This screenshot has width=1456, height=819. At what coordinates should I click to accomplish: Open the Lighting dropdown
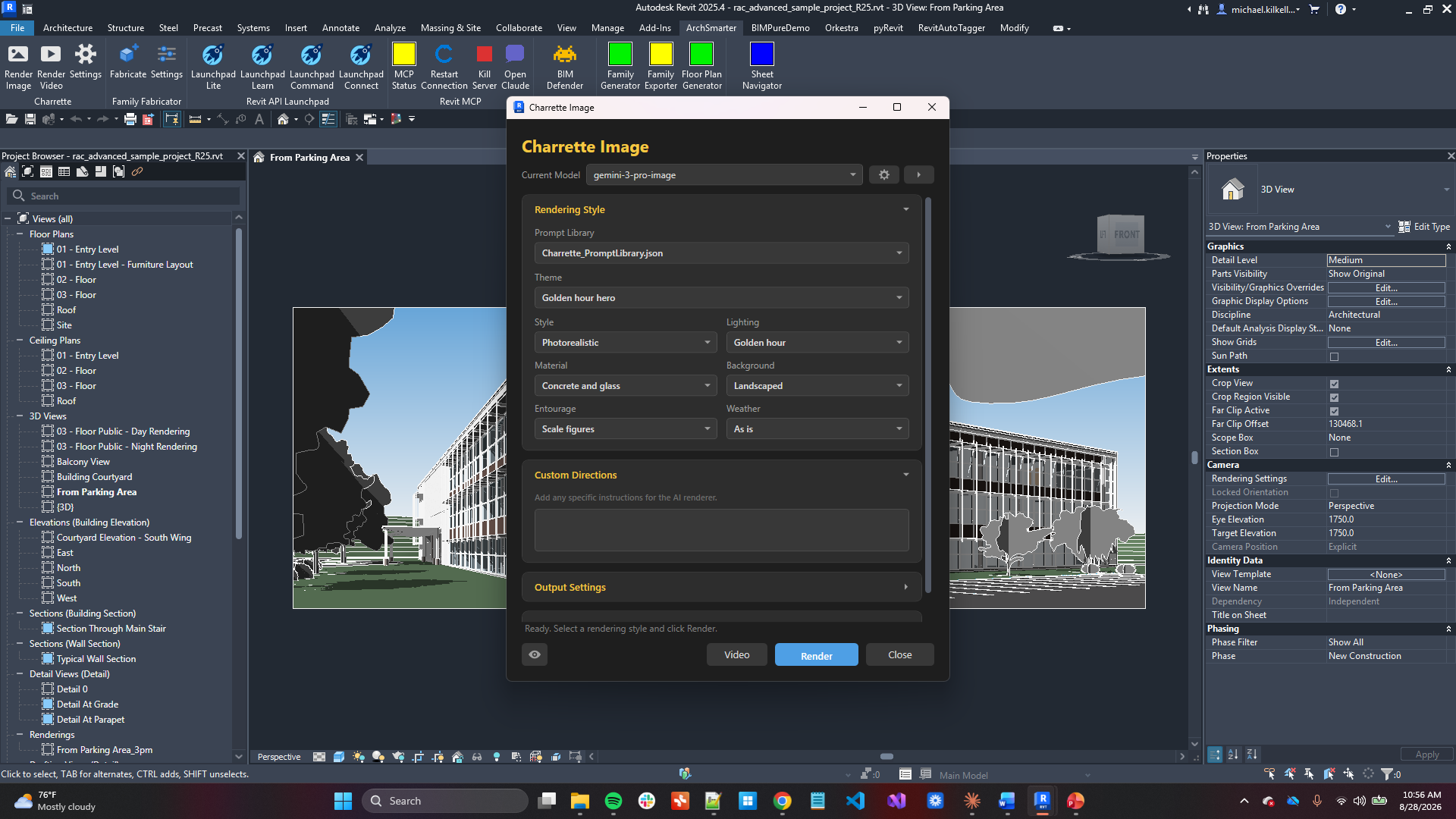click(817, 343)
